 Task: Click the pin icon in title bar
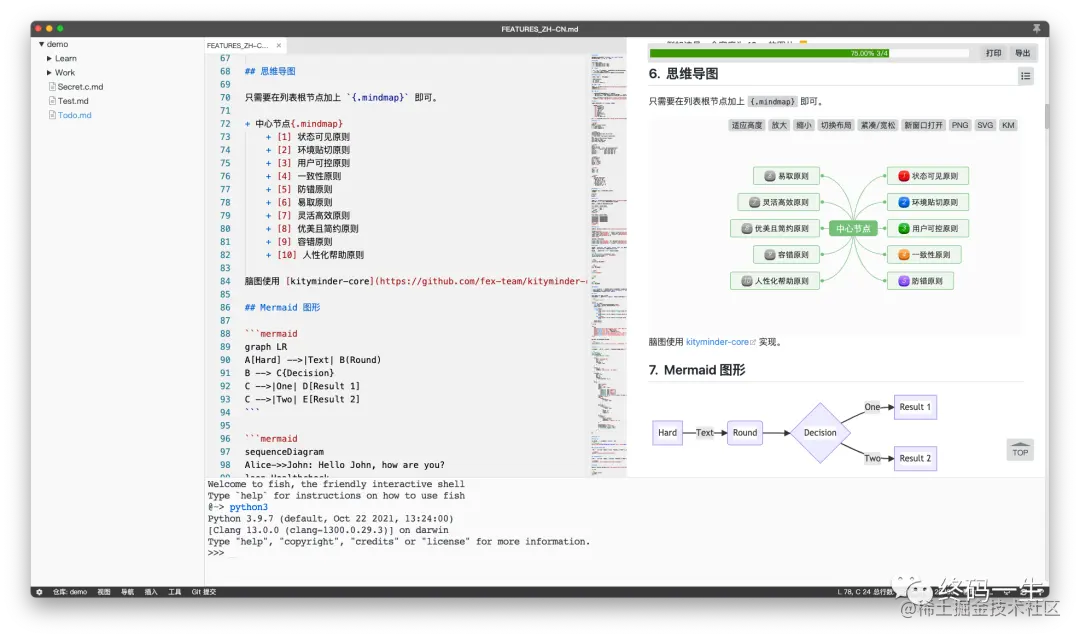1036,28
